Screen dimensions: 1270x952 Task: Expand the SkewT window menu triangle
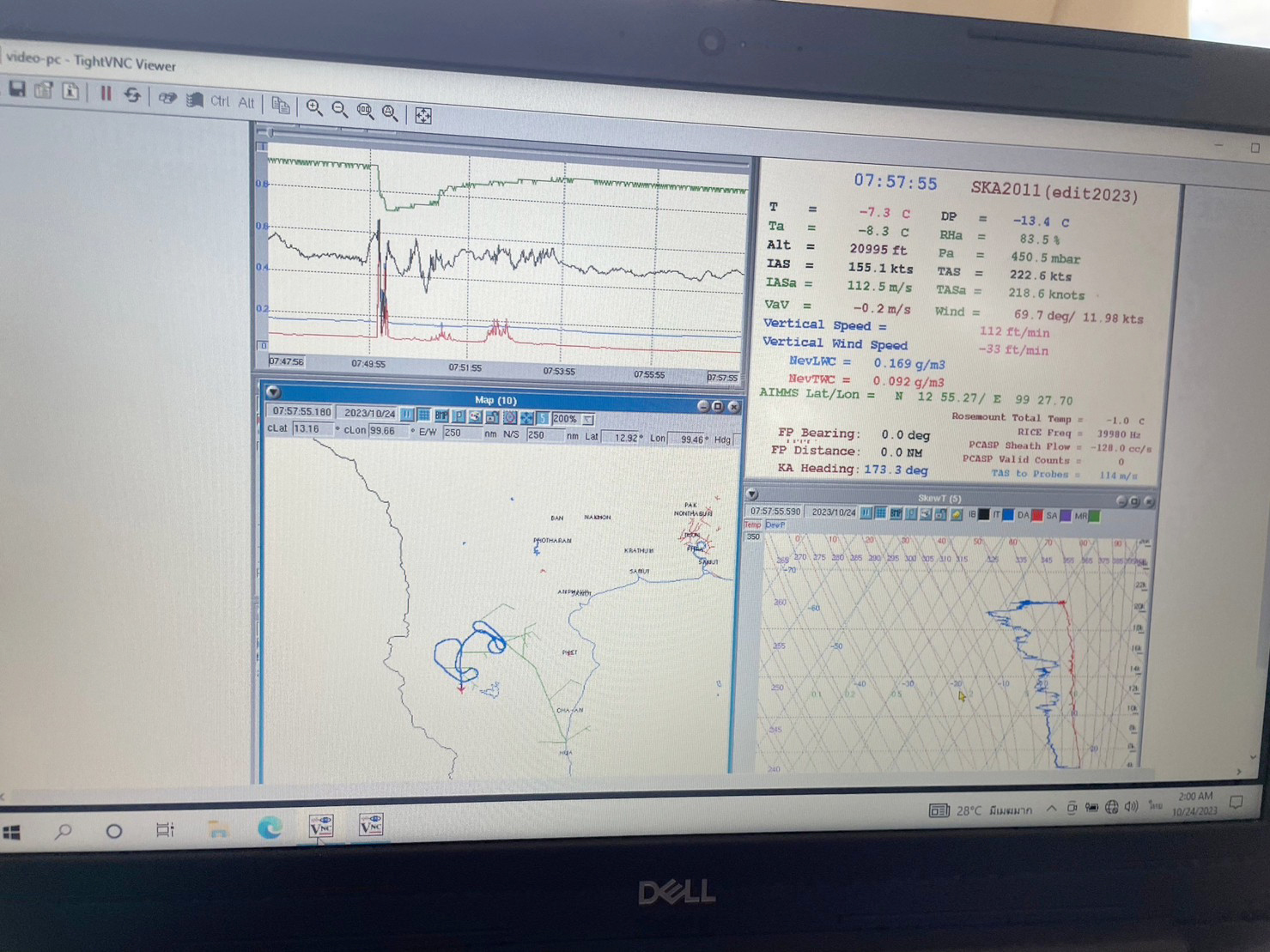coord(752,494)
